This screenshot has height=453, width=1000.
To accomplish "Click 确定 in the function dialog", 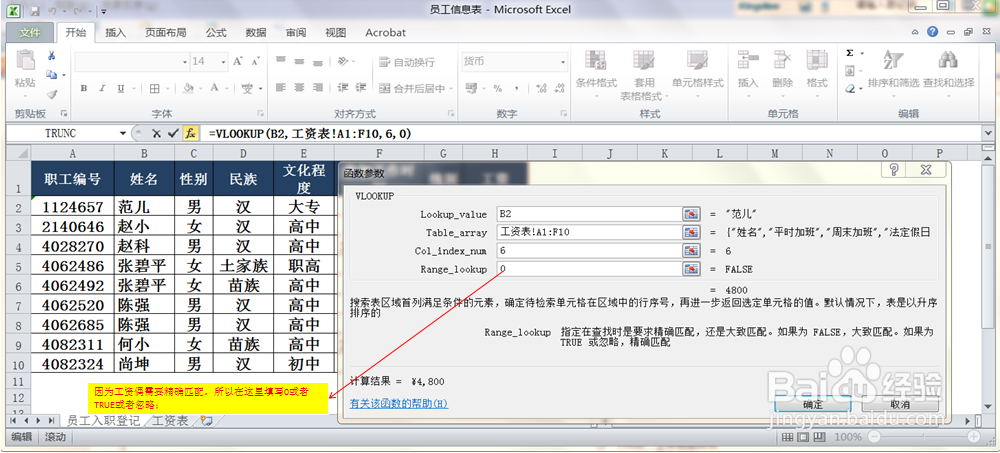I will pos(812,405).
